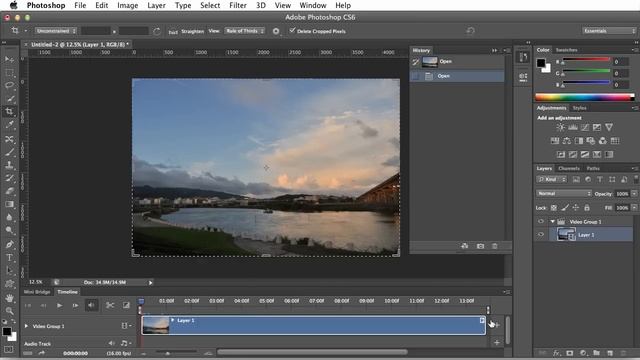Select the Layer 1 clip in timeline
The width and height of the screenshot is (640, 360).
pos(313,325)
